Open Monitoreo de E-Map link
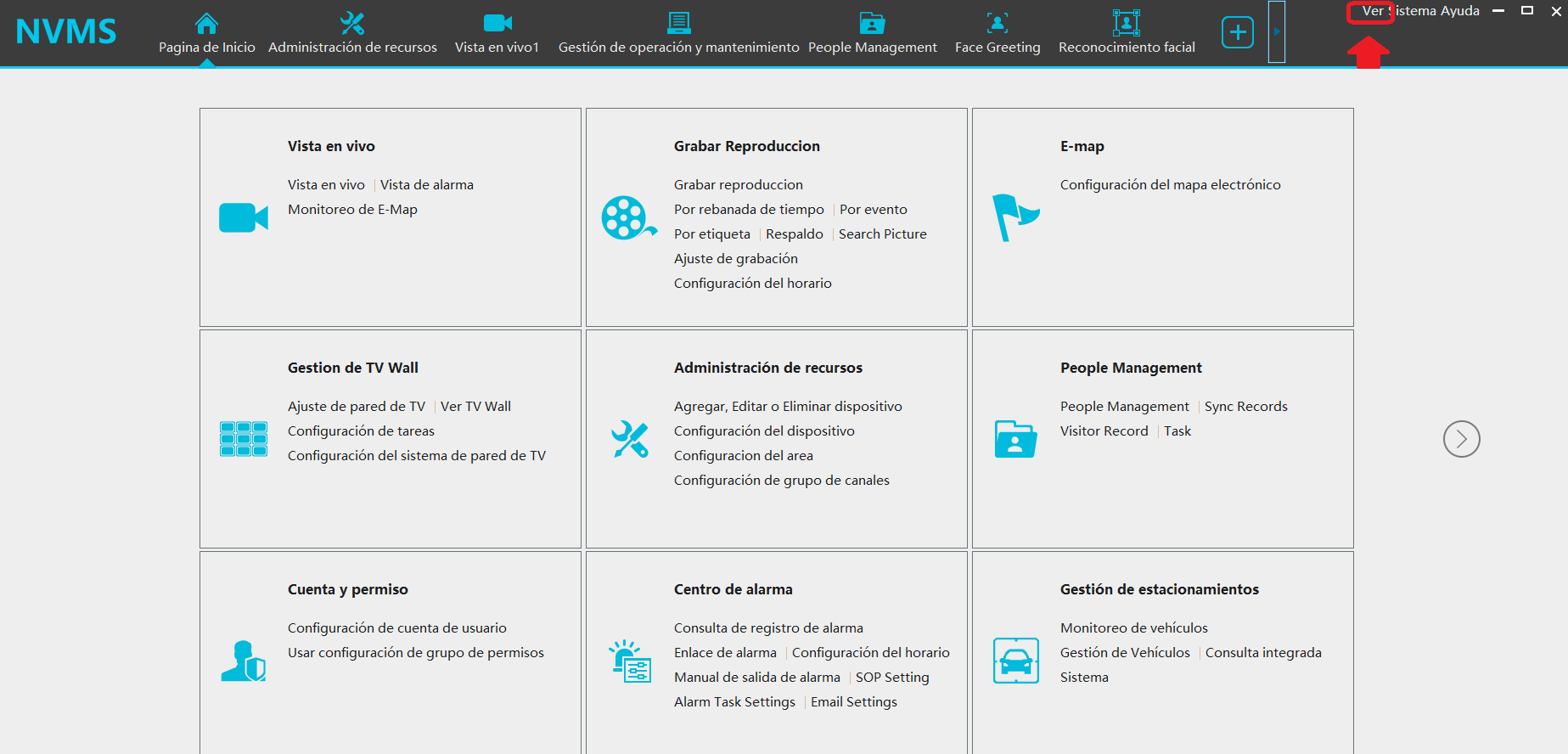This screenshot has width=1568, height=754. coord(352,210)
